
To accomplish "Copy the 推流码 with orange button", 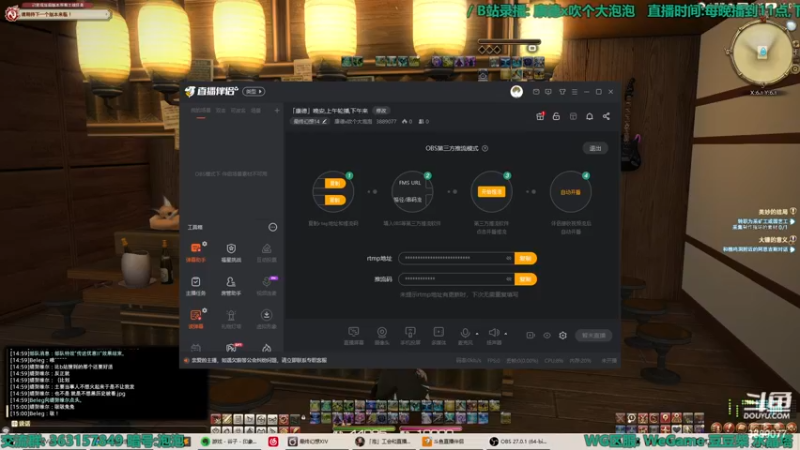I will coord(526,279).
